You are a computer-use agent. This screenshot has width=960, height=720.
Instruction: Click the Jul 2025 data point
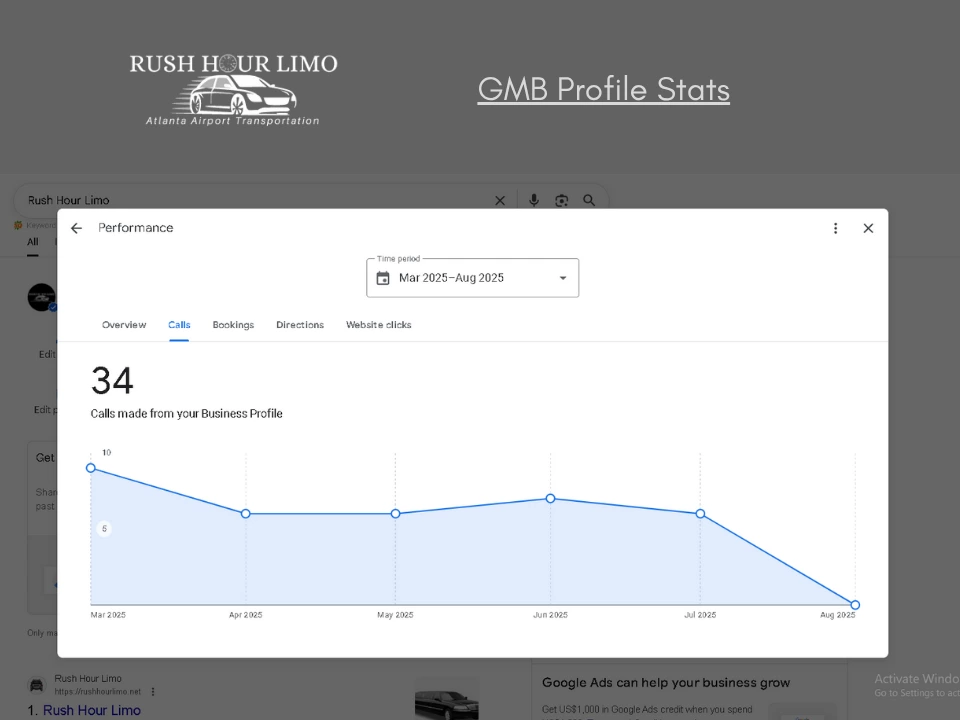(x=700, y=514)
